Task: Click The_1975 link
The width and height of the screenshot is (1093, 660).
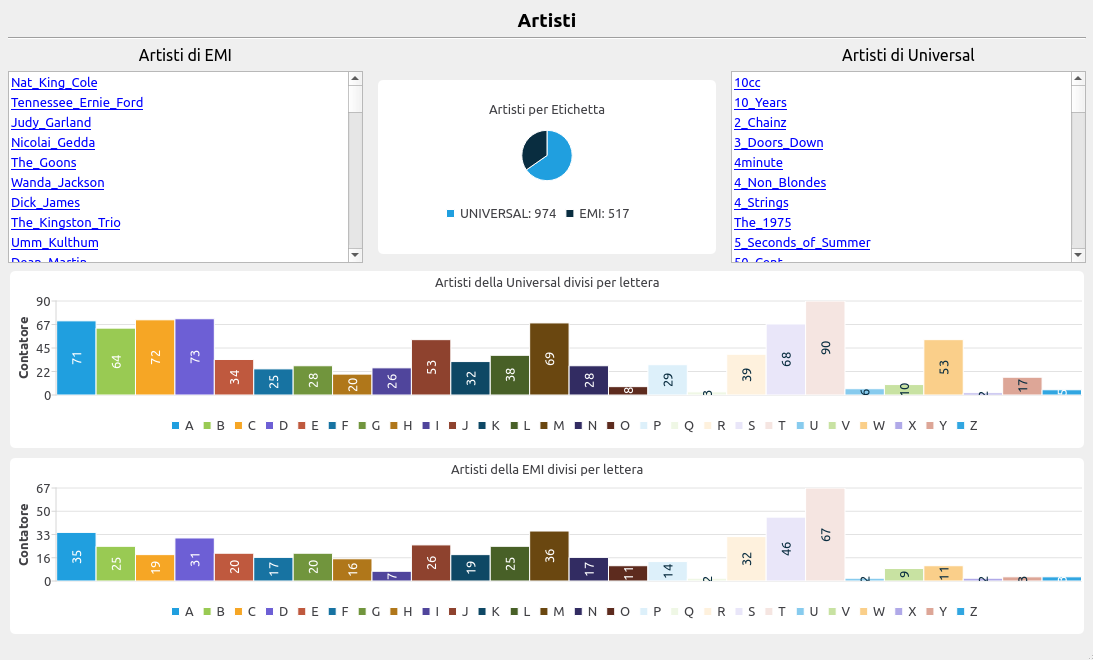Action: [x=763, y=222]
